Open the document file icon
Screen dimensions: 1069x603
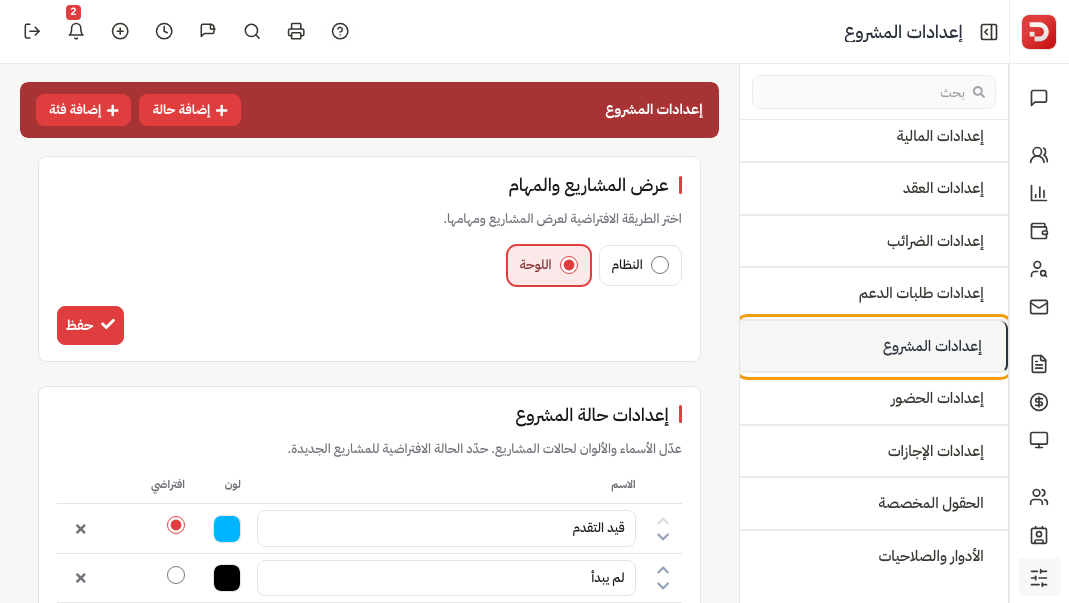click(x=1038, y=364)
